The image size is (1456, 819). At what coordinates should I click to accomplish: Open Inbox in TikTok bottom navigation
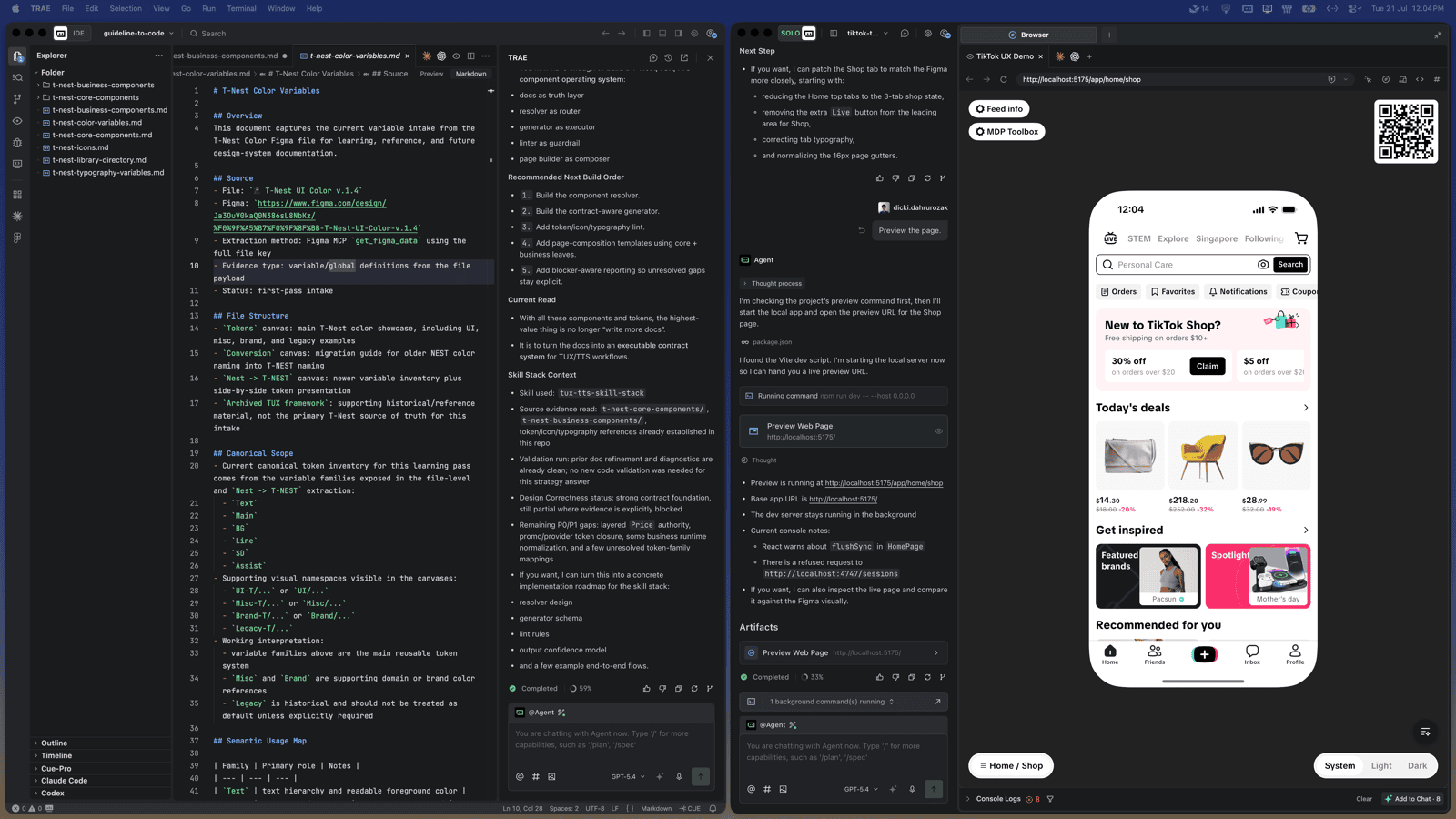click(x=1252, y=655)
